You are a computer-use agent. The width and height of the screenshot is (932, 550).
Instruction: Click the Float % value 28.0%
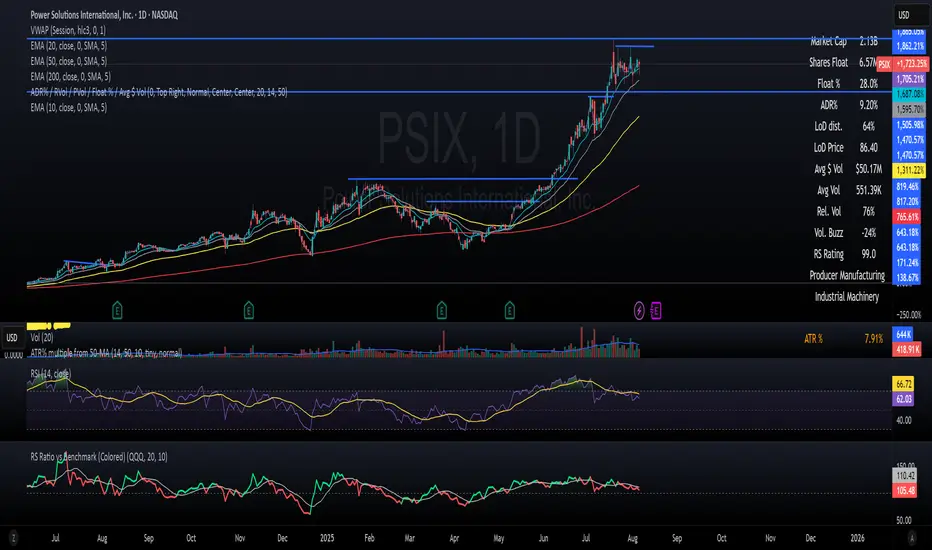[868, 84]
